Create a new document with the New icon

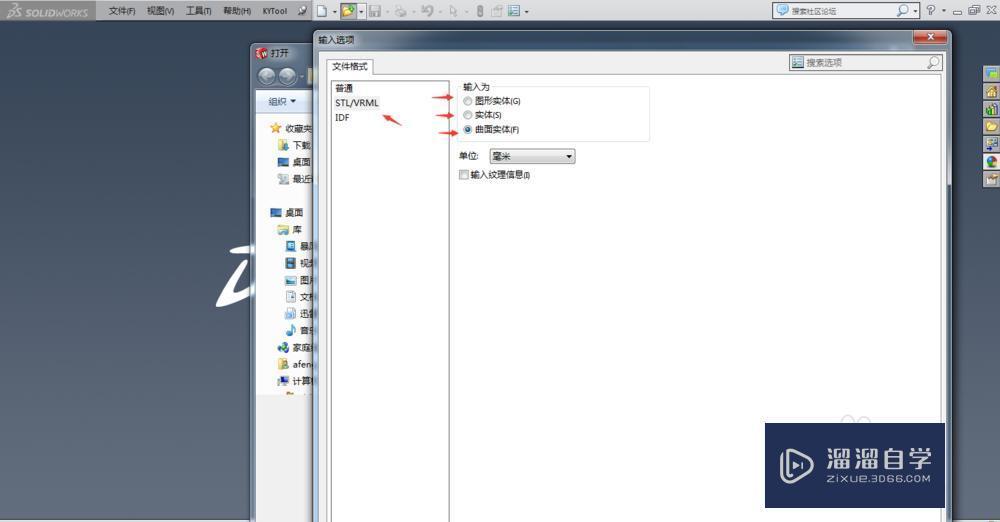coord(322,11)
